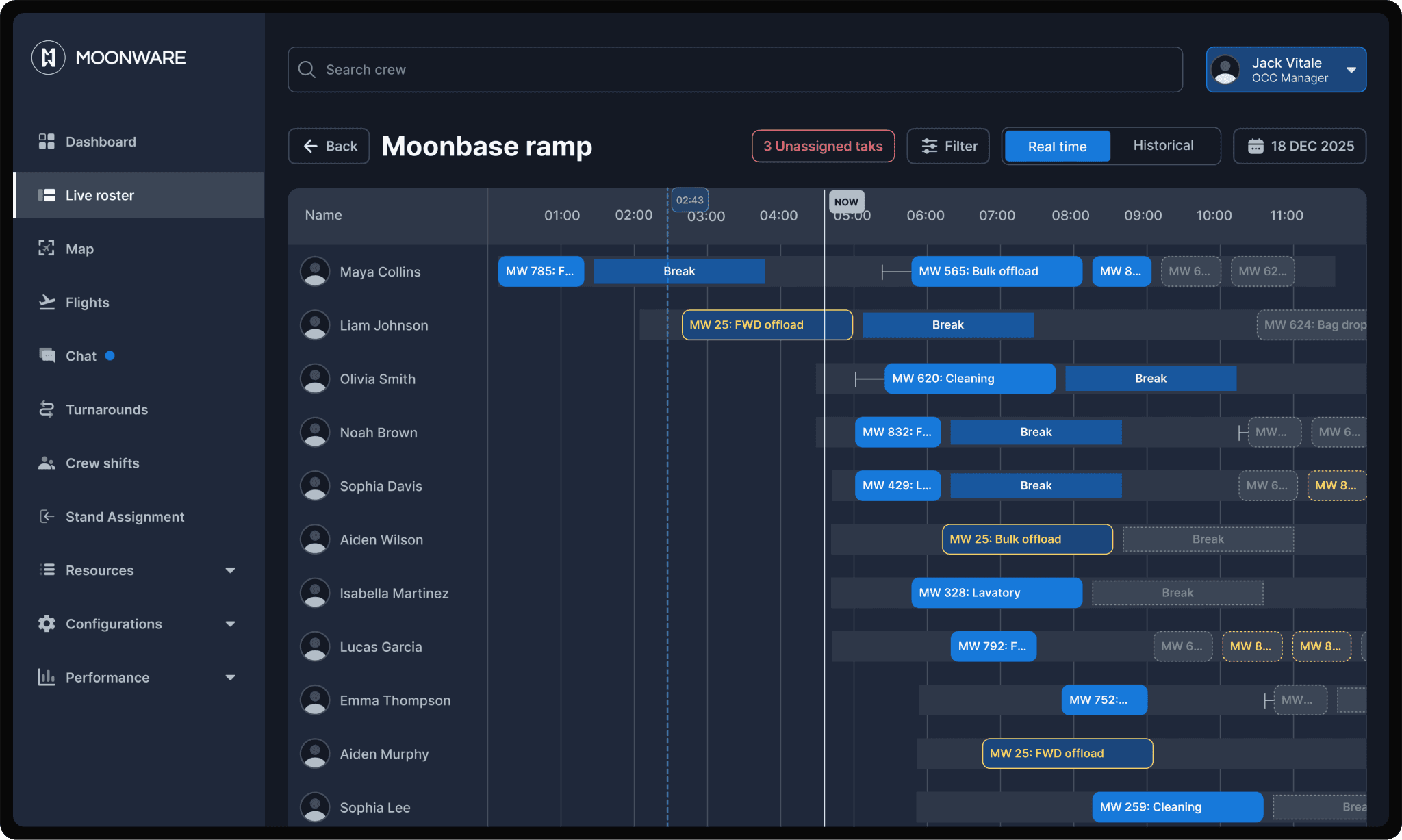Switch to Historical view

point(1163,146)
